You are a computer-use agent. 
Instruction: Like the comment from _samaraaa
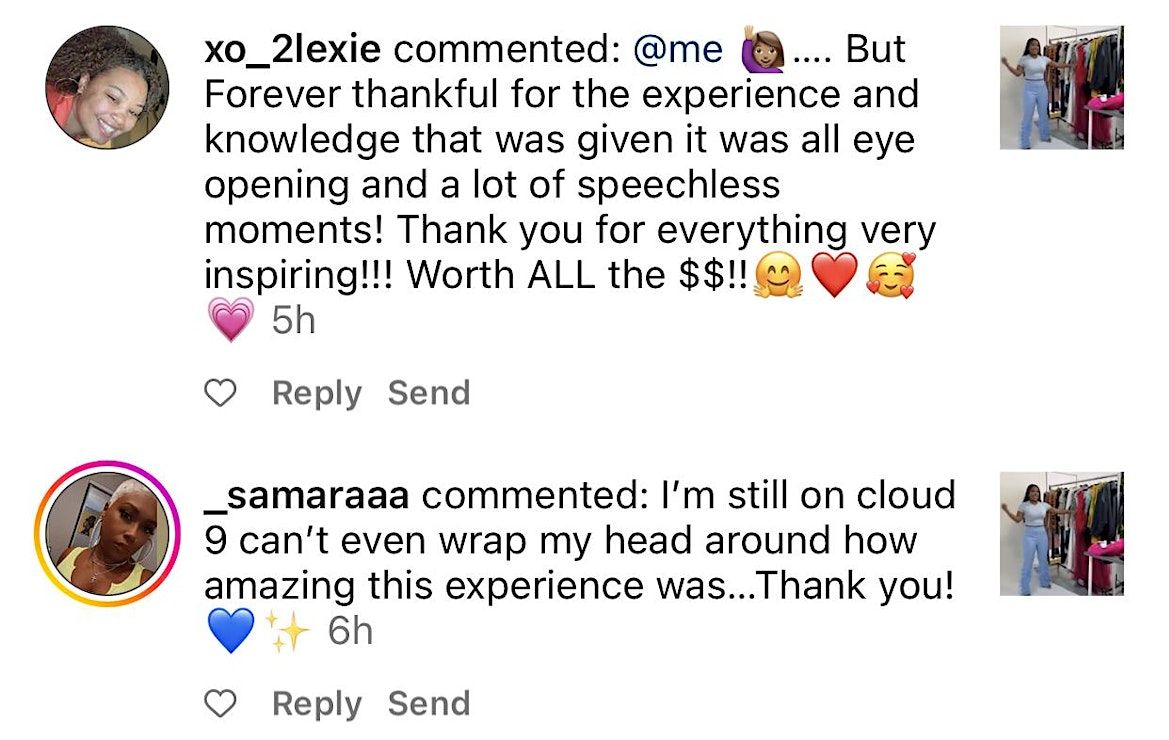pyautogui.click(x=218, y=705)
